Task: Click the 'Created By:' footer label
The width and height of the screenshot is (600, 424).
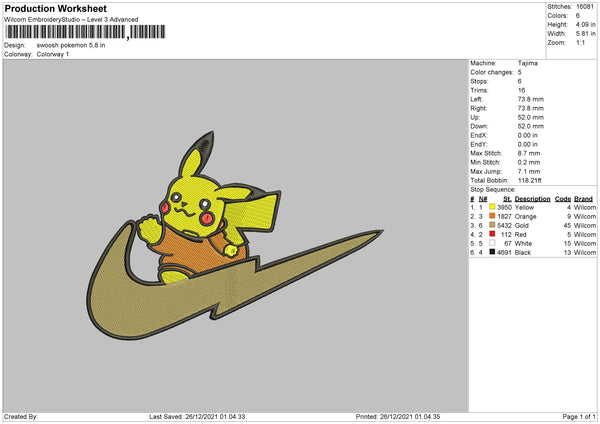Action: [x=21, y=417]
